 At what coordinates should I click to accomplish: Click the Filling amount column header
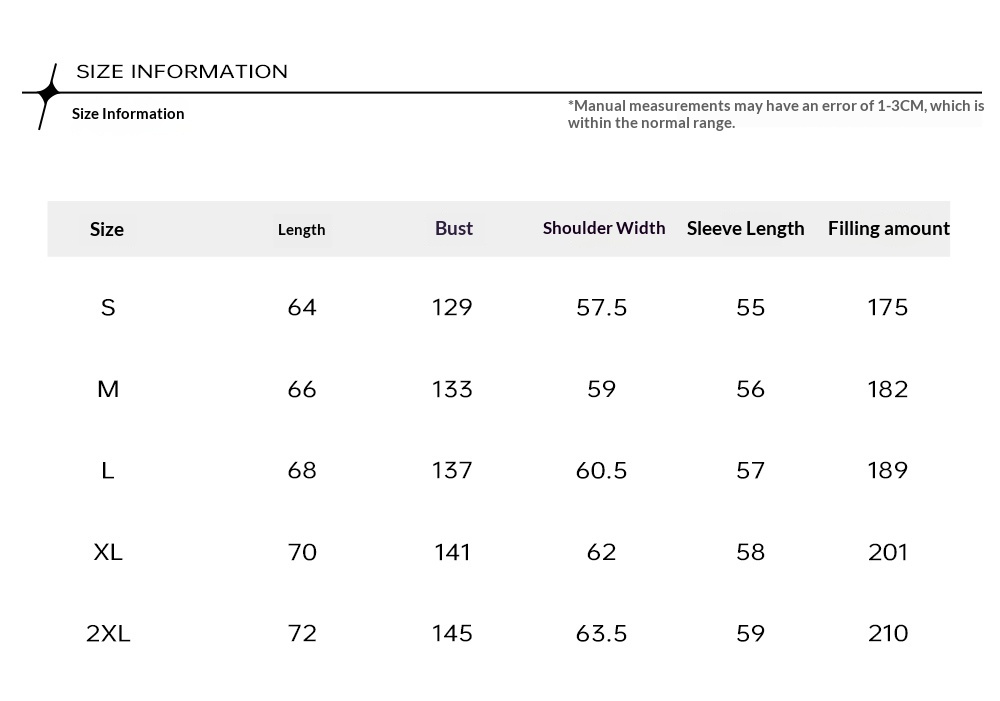(x=888, y=228)
